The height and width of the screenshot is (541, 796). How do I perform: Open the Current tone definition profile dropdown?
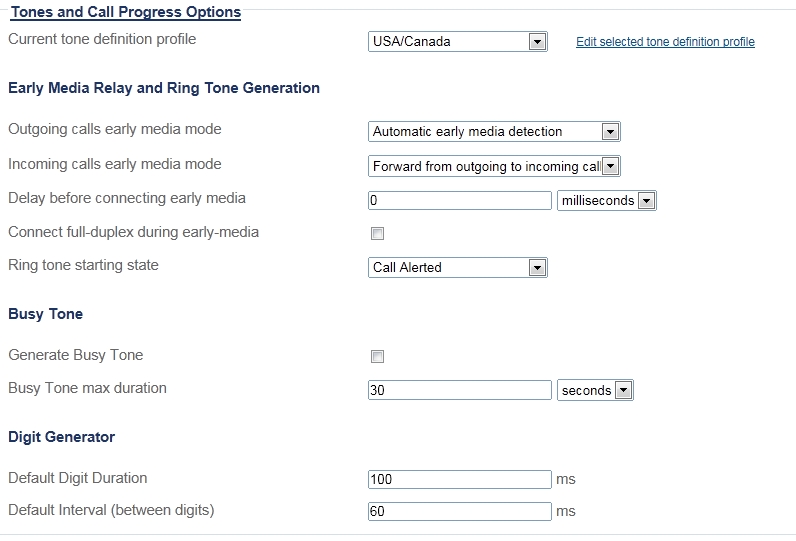click(457, 42)
